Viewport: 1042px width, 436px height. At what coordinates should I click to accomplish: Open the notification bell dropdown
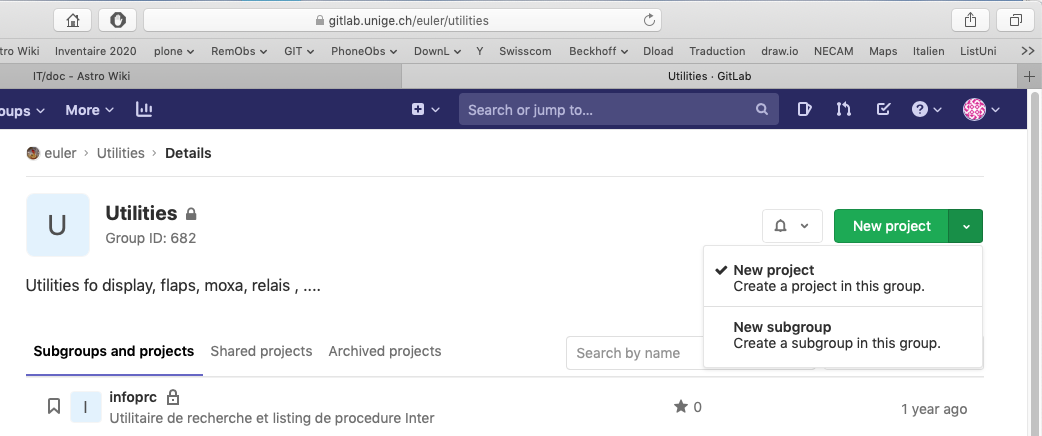(792, 226)
